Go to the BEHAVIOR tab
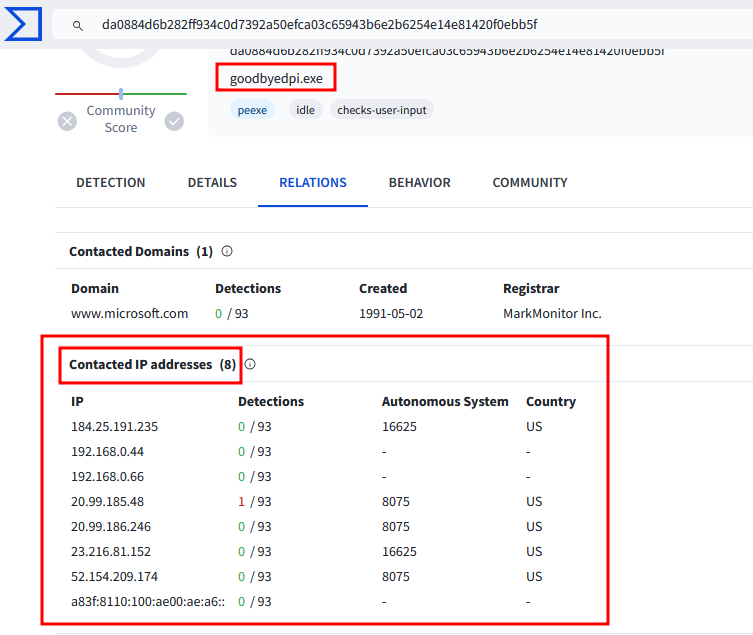The image size is (753, 635). [x=420, y=183]
